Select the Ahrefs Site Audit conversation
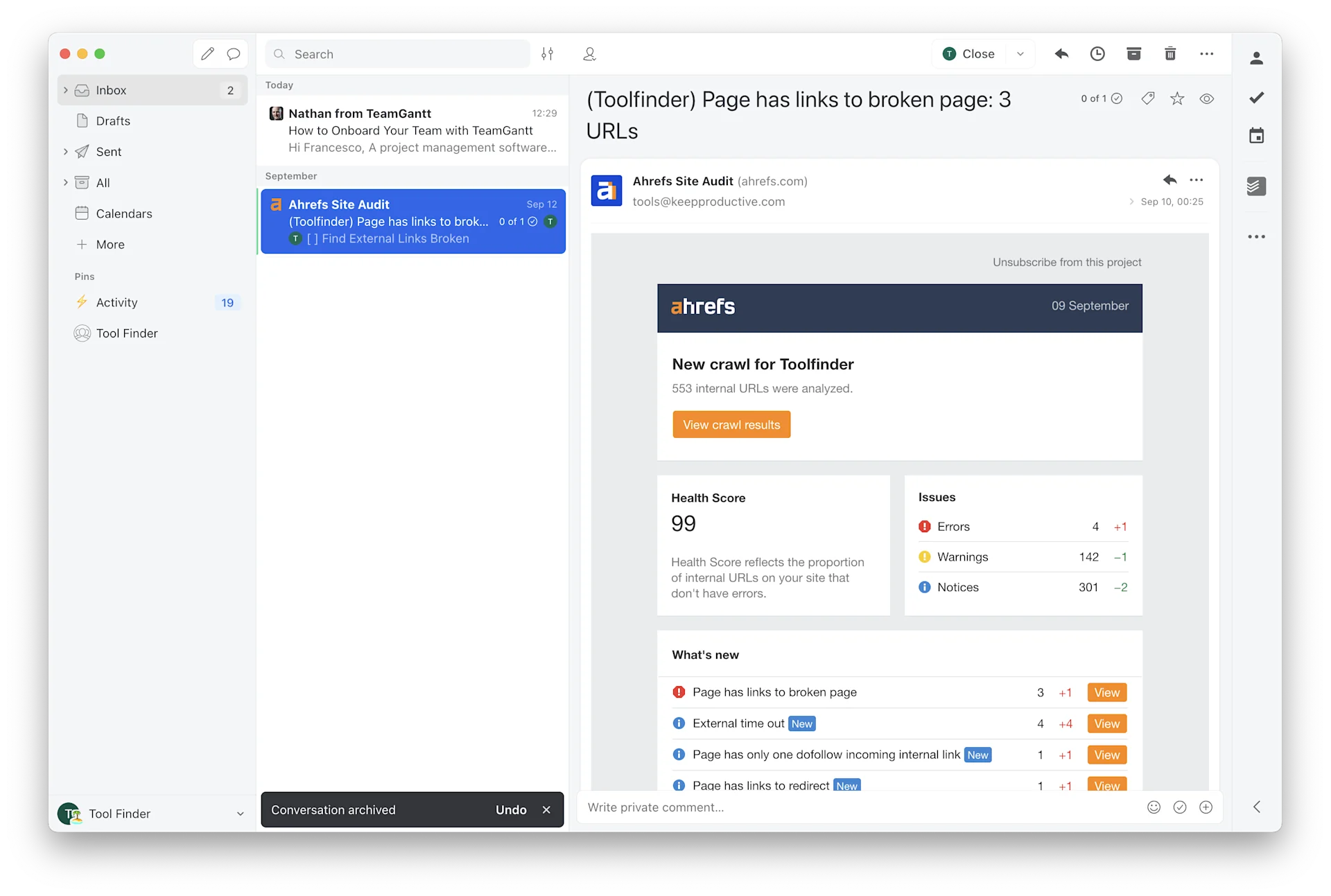 [x=413, y=221]
